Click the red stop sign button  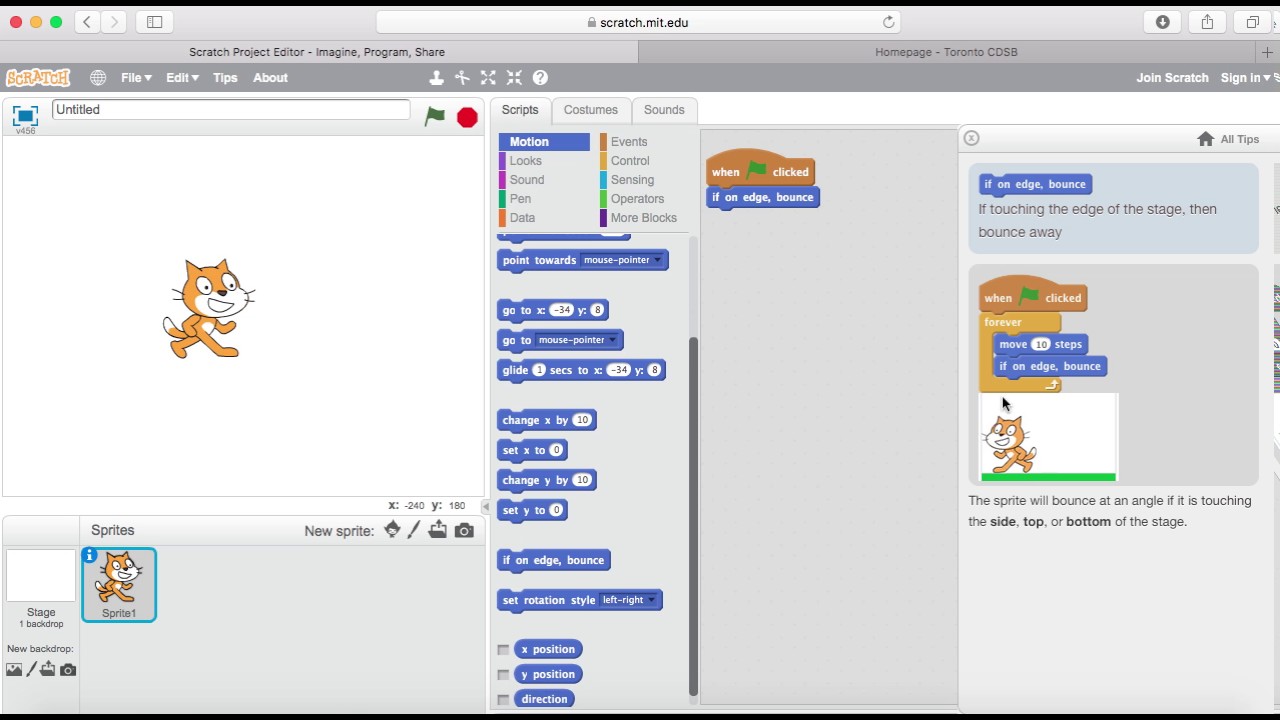[x=467, y=117]
